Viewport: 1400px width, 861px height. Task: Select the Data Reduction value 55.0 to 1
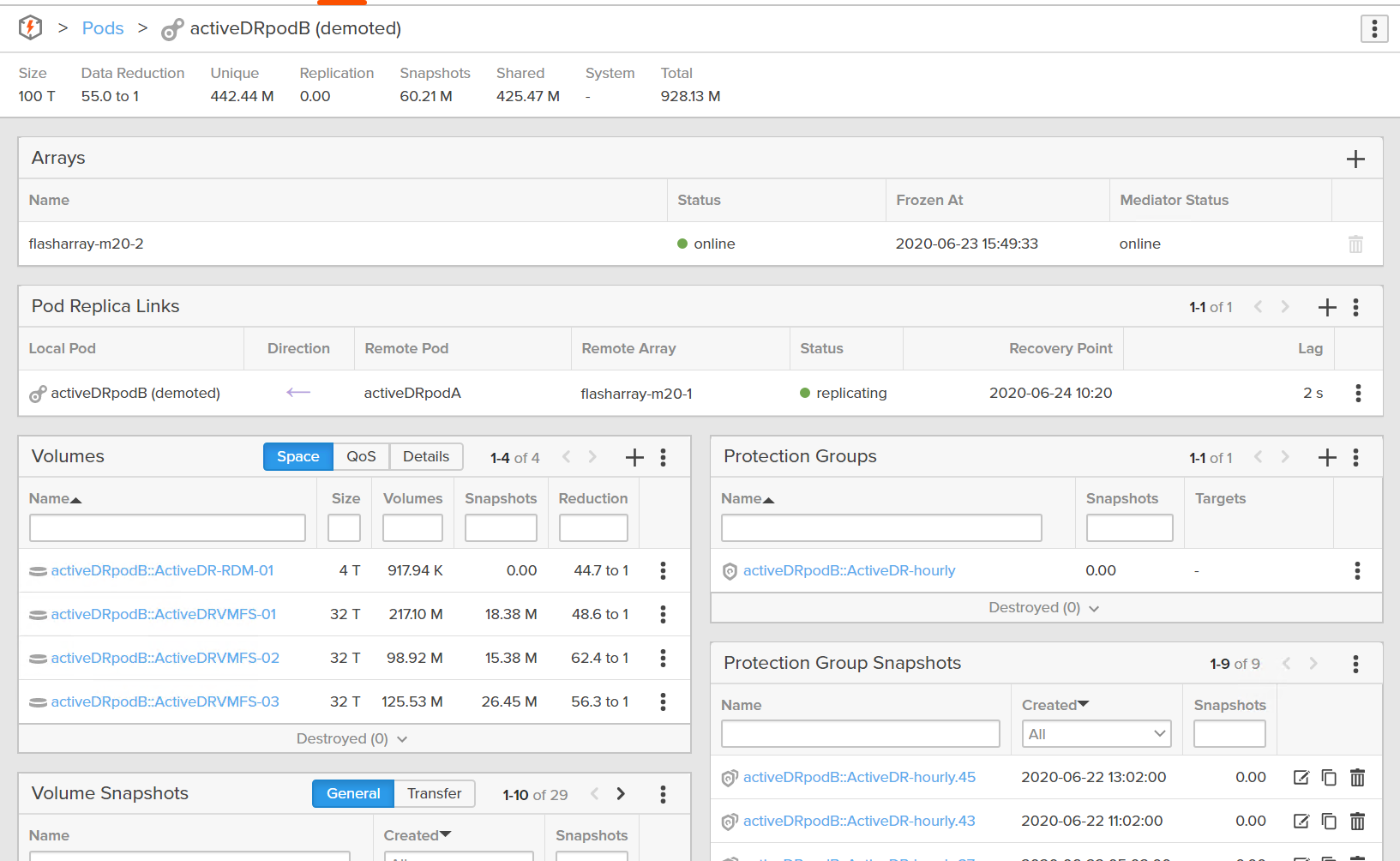point(110,96)
